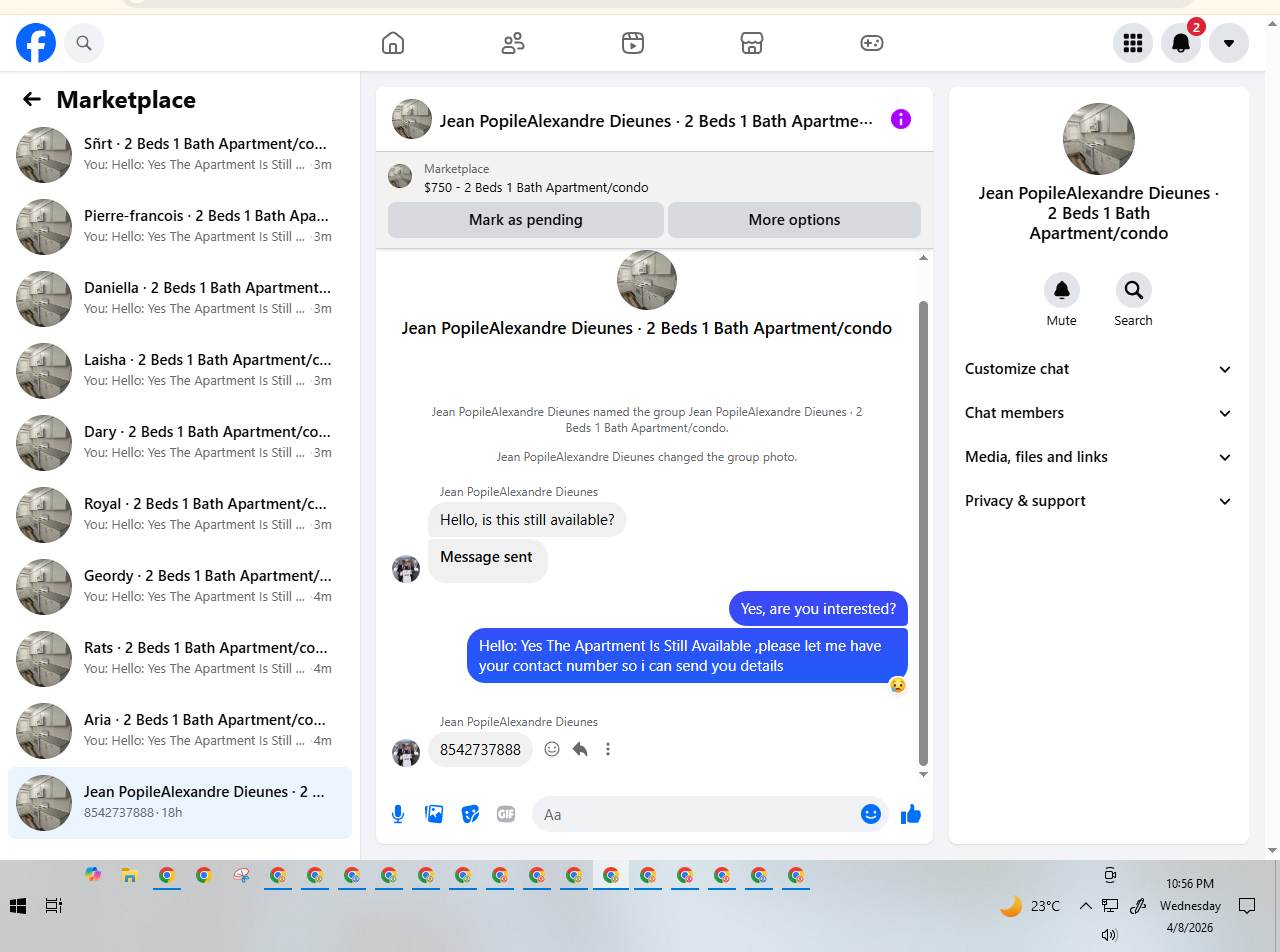The width and height of the screenshot is (1280, 952).
Task: Expand Privacy & support section
Action: click(1098, 501)
